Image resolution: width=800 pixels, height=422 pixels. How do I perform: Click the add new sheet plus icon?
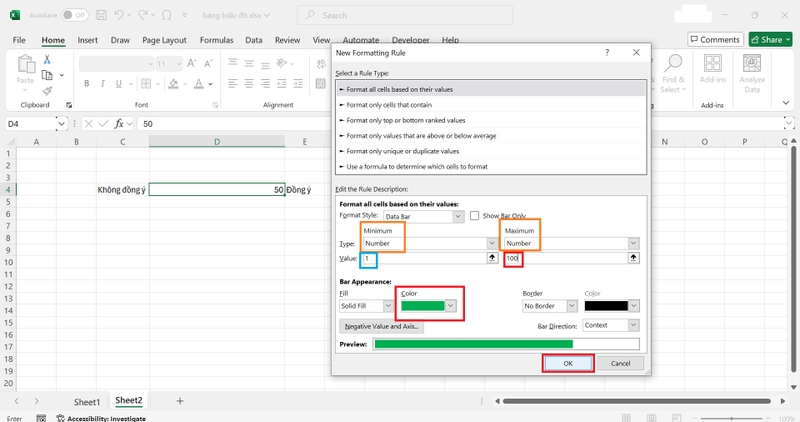pyautogui.click(x=180, y=401)
